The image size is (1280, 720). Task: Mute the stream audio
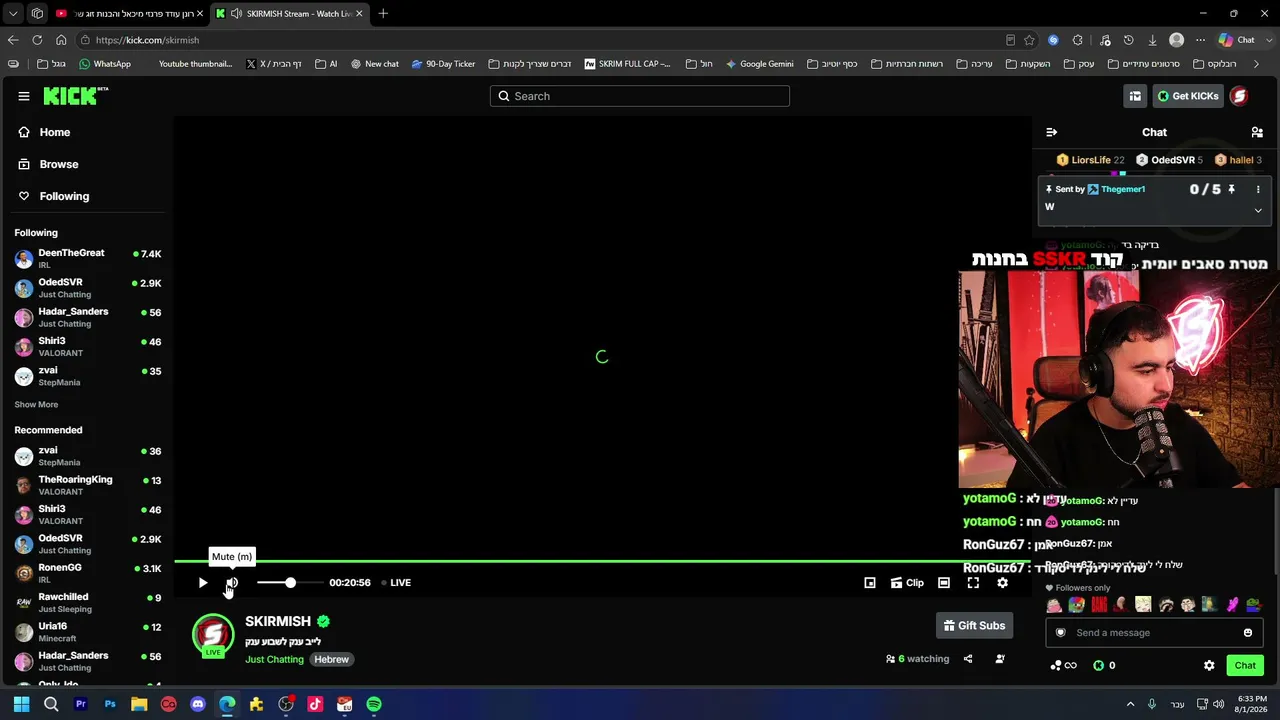tap(232, 583)
